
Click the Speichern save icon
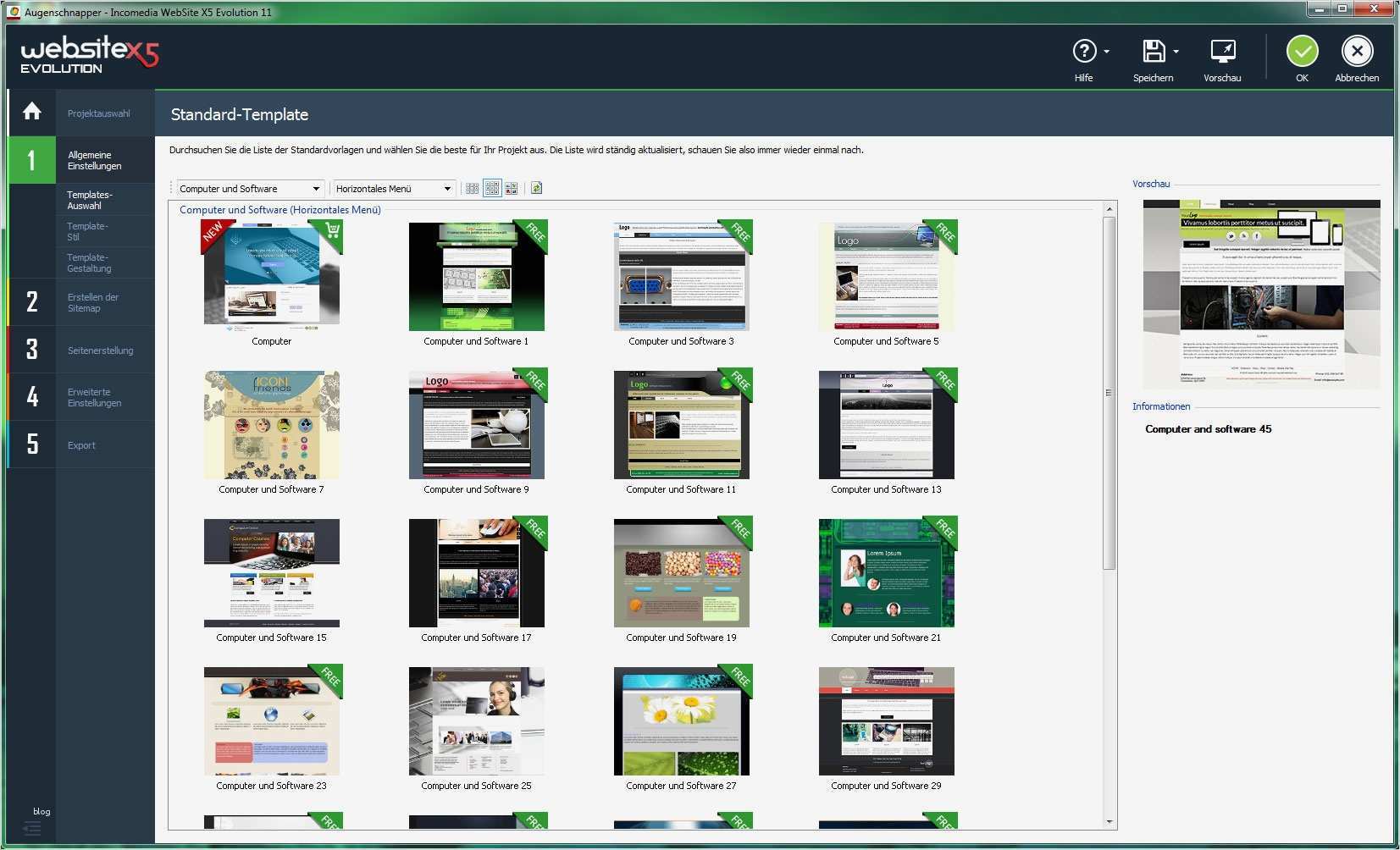pos(1154,52)
